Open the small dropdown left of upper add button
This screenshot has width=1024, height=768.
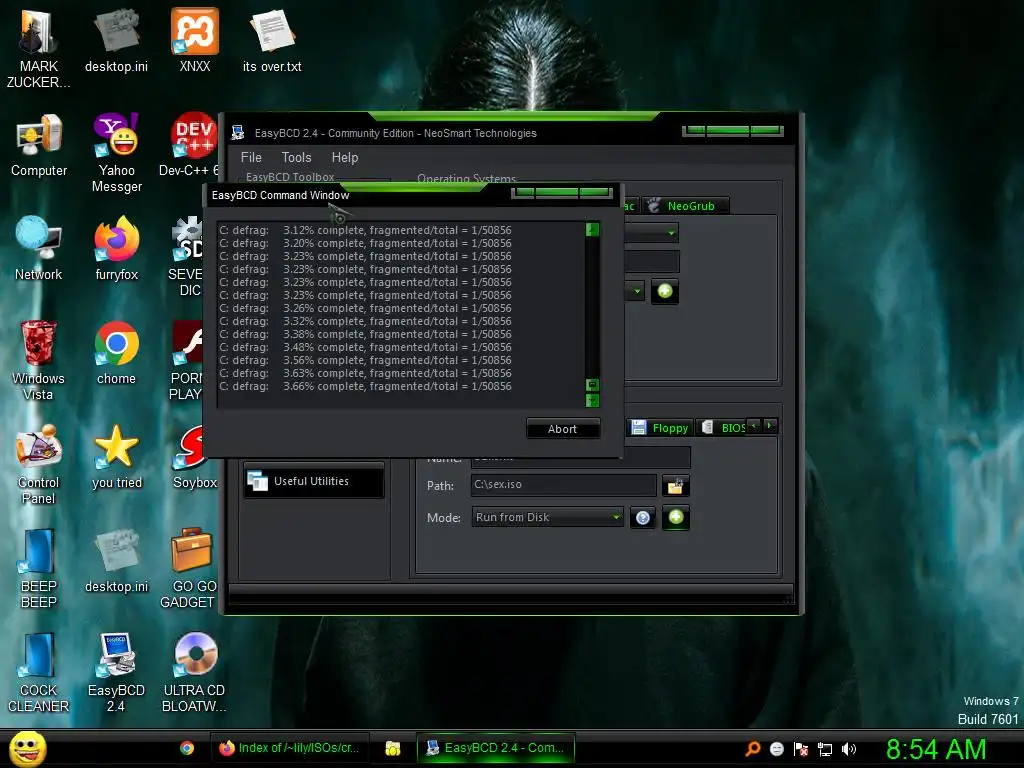[635, 291]
